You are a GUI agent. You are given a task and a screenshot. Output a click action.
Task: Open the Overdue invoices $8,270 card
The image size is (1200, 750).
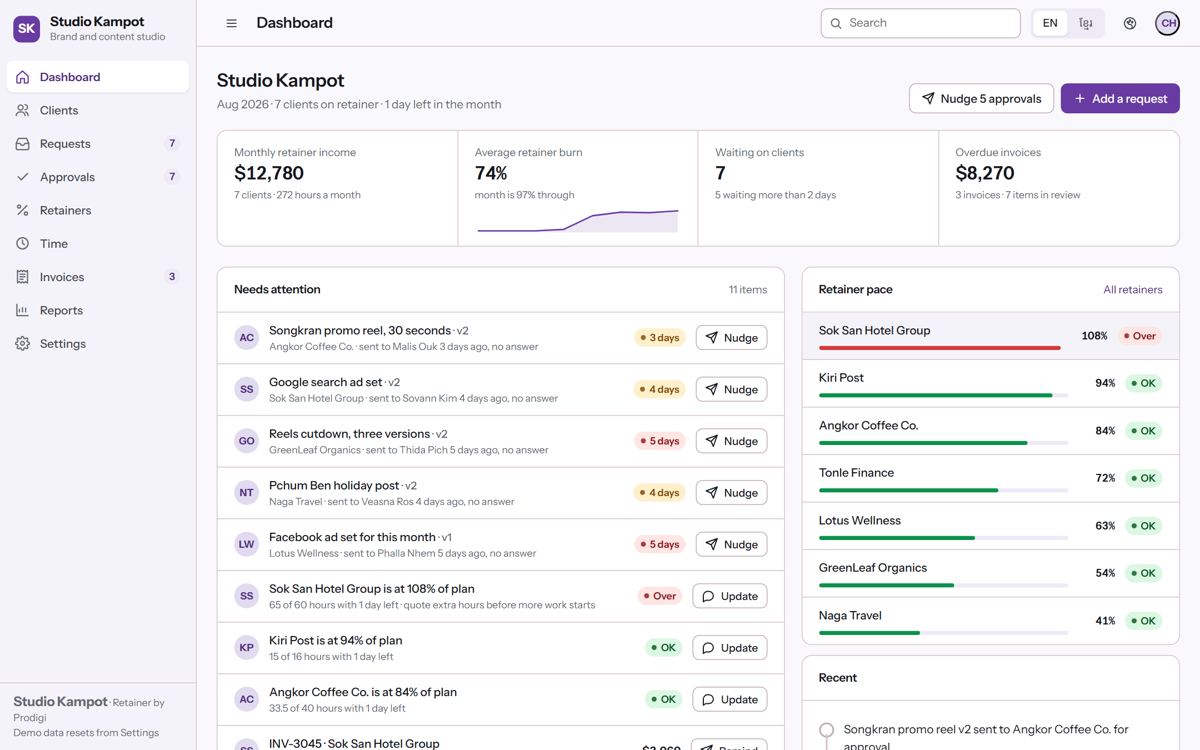[x=1059, y=188]
